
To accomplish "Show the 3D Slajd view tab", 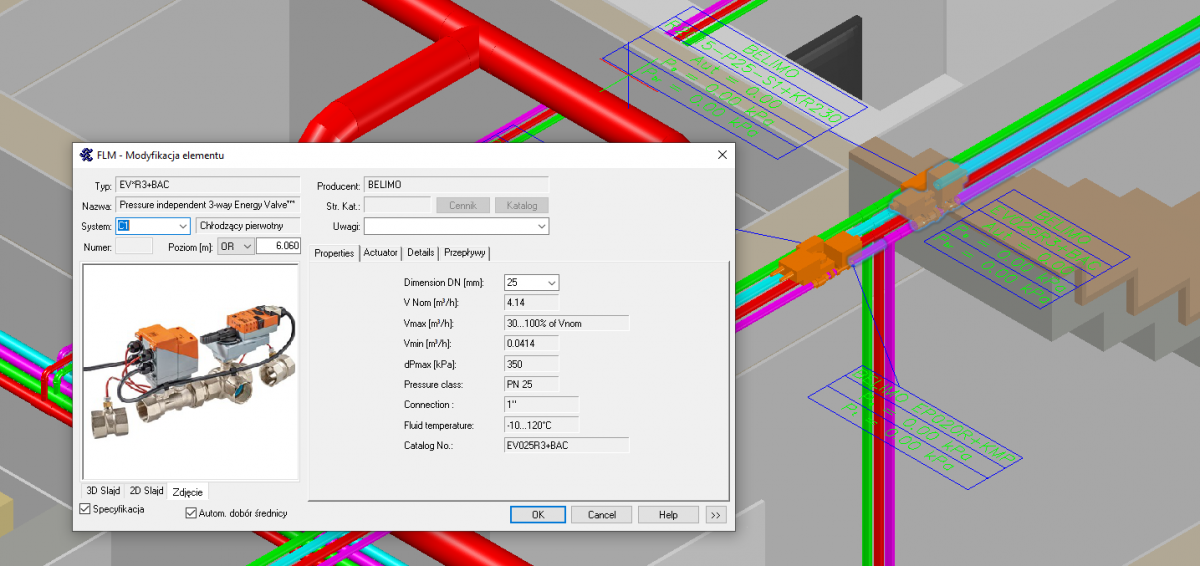I will coord(103,491).
